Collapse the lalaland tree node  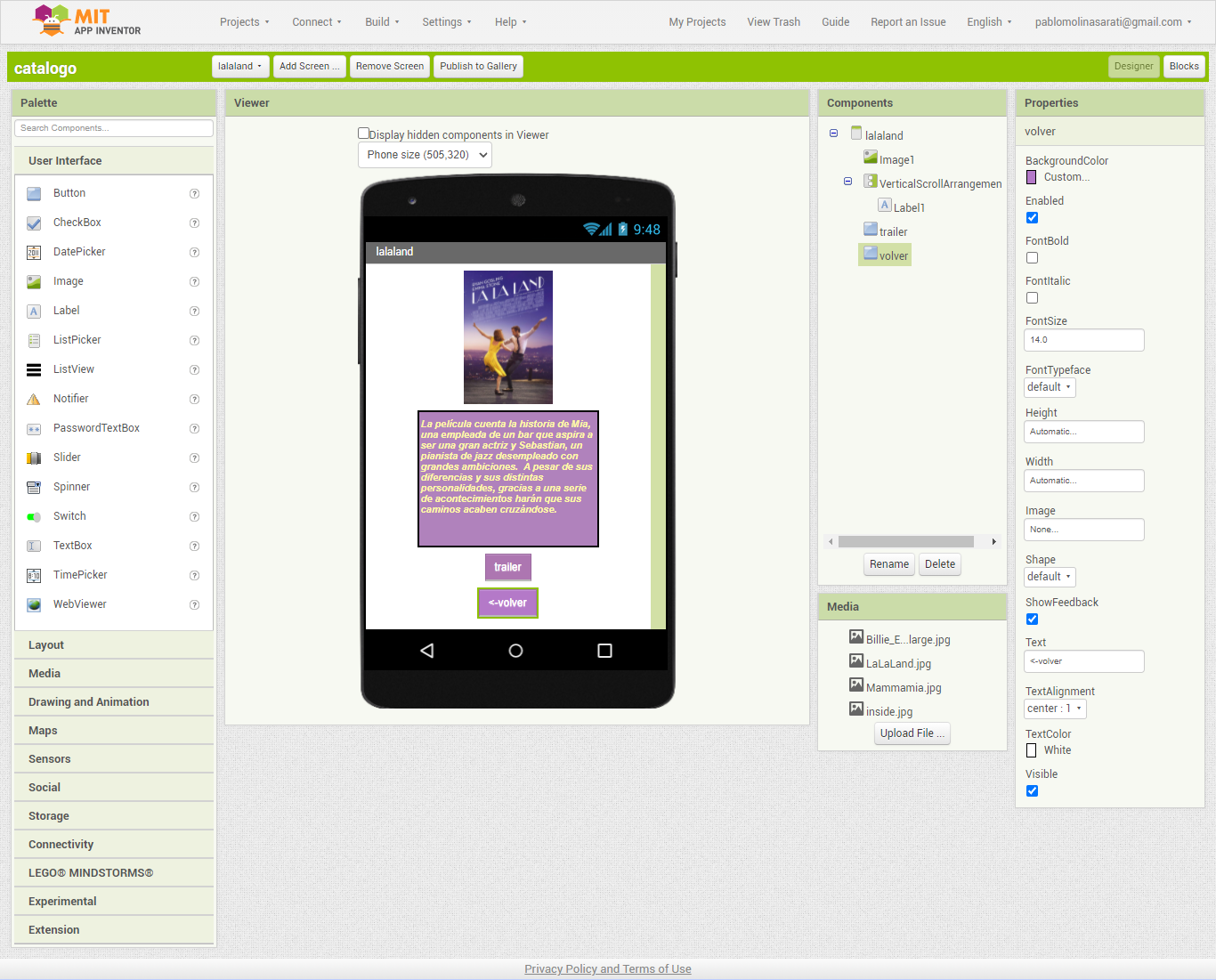833,134
